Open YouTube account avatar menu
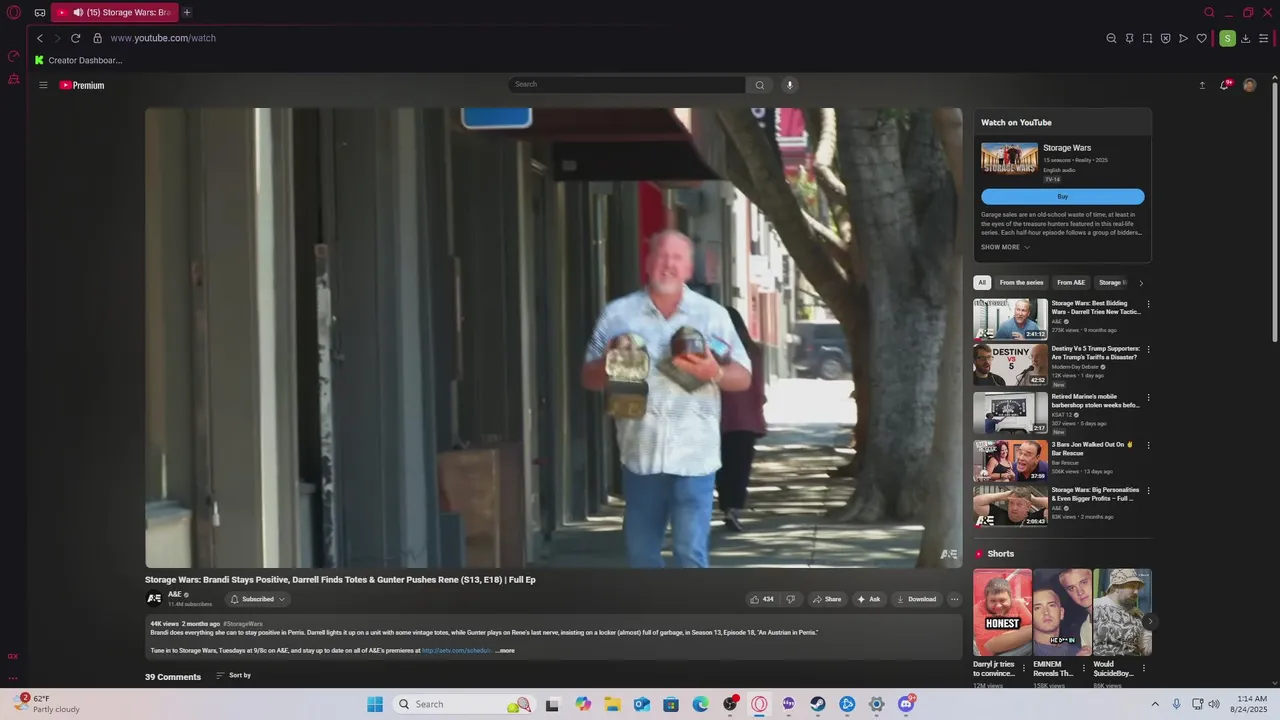The image size is (1280, 720). [1249, 85]
